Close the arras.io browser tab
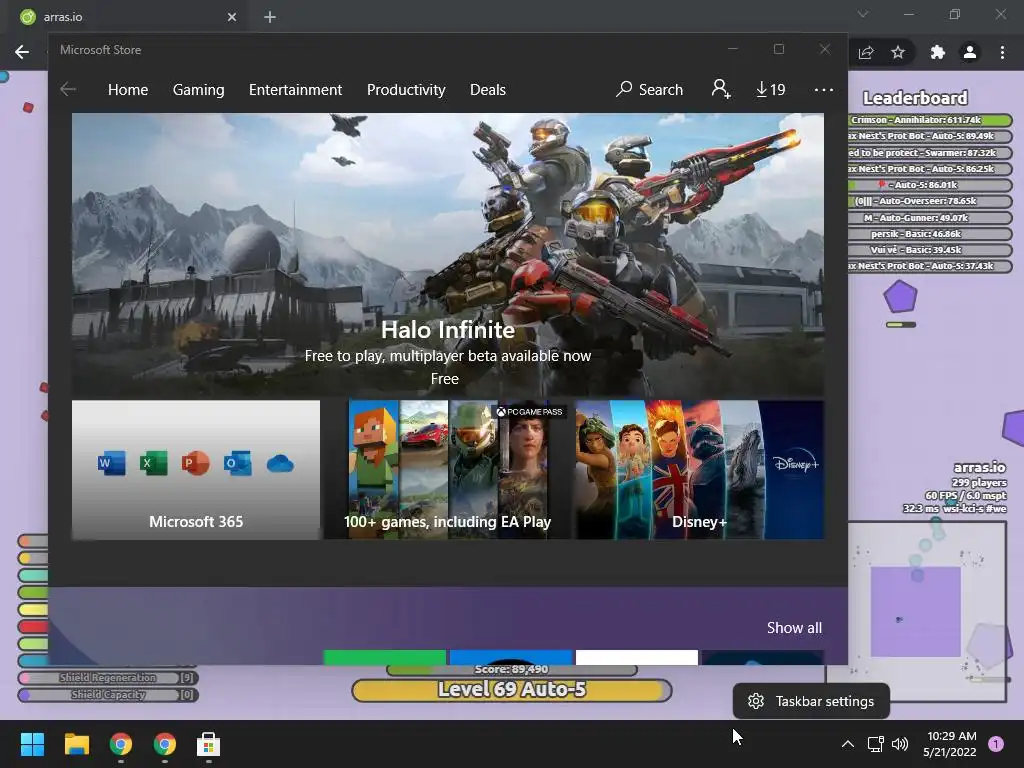The height and width of the screenshot is (768, 1024). click(232, 17)
